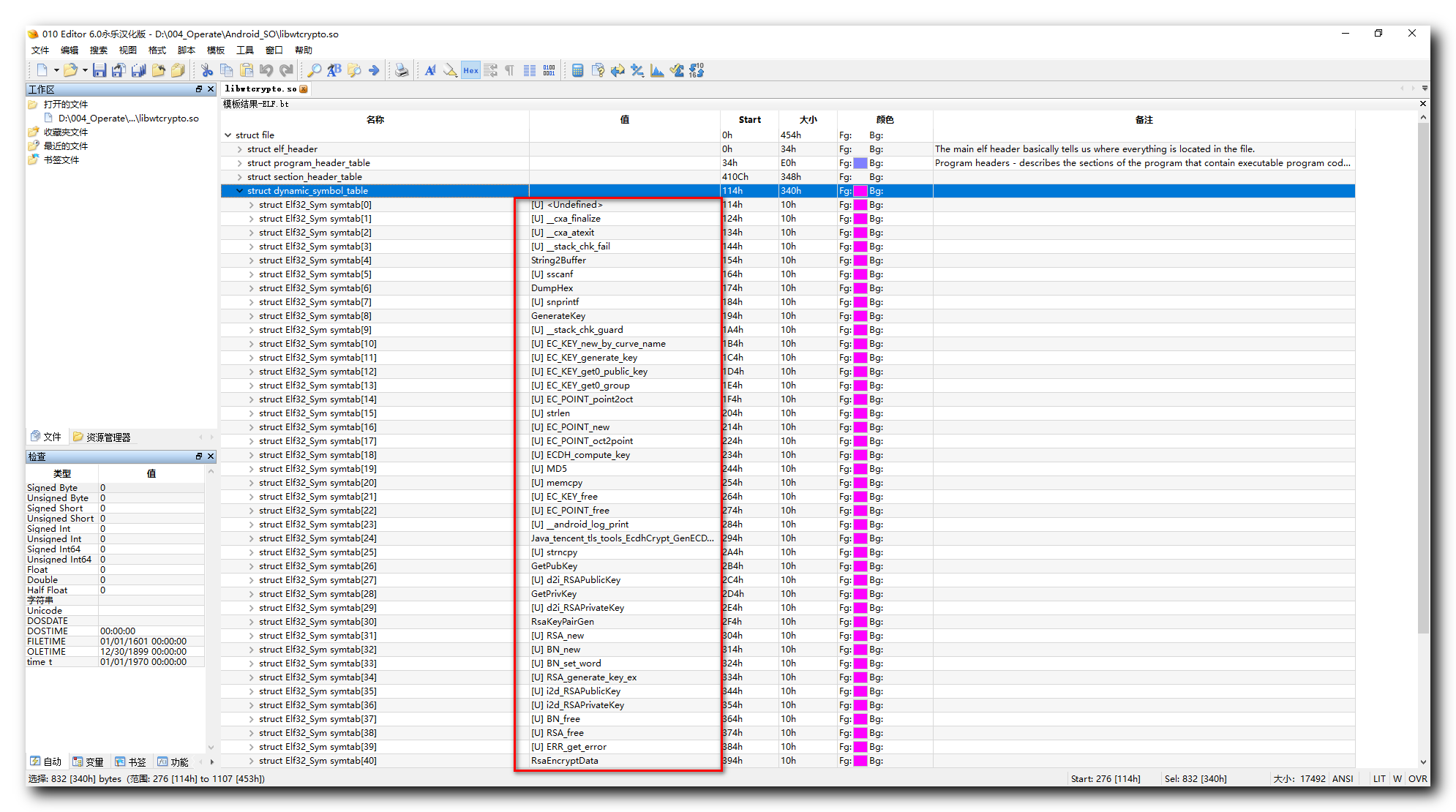Click the Paste clipboard icon
The image size is (1456, 812).
pos(247,70)
